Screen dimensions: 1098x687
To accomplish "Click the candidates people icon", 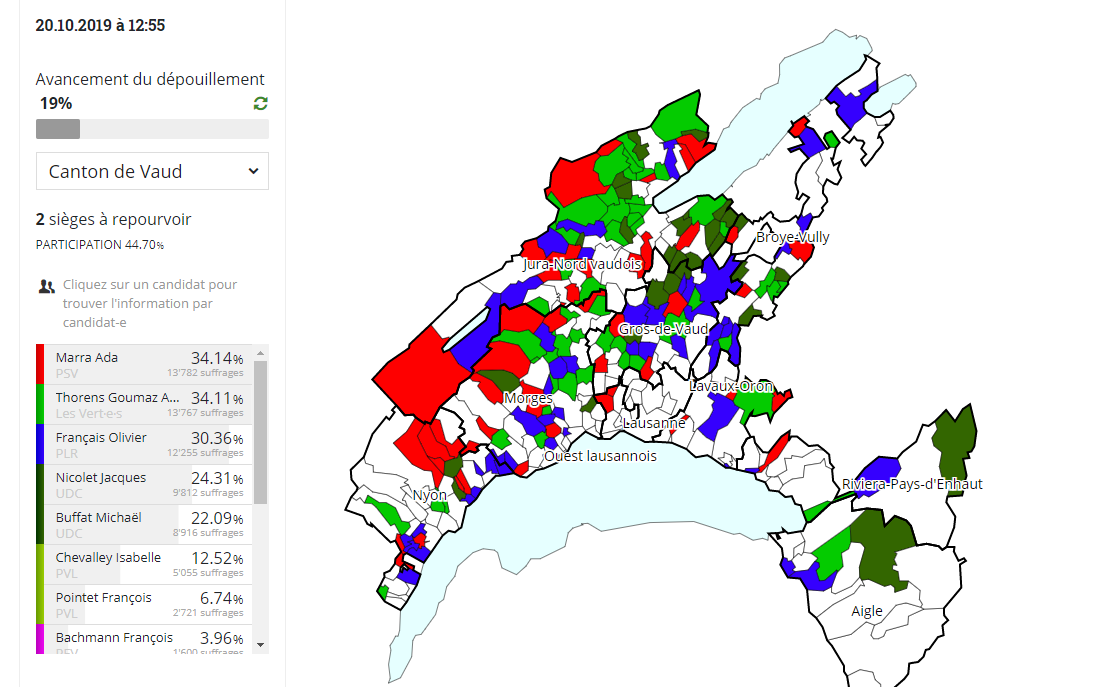I will [46, 286].
